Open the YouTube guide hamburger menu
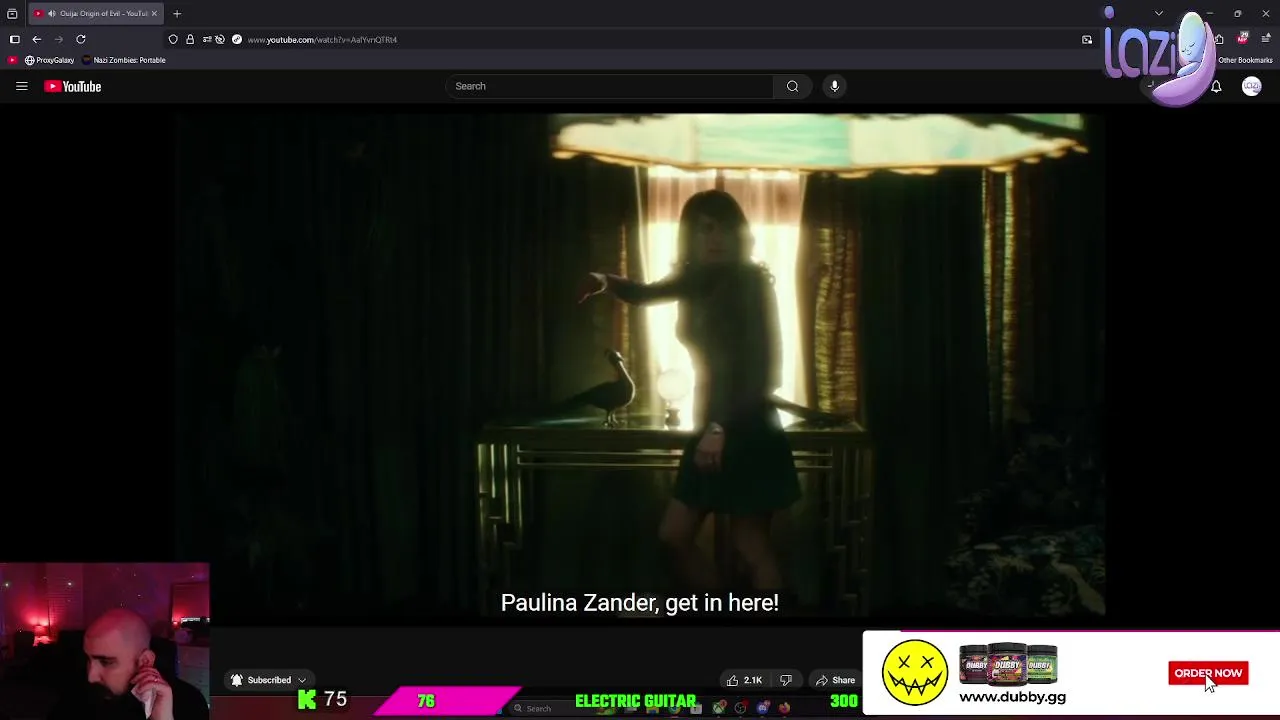The height and width of the screenshot is (720, 1280). (x=21, y=86)
